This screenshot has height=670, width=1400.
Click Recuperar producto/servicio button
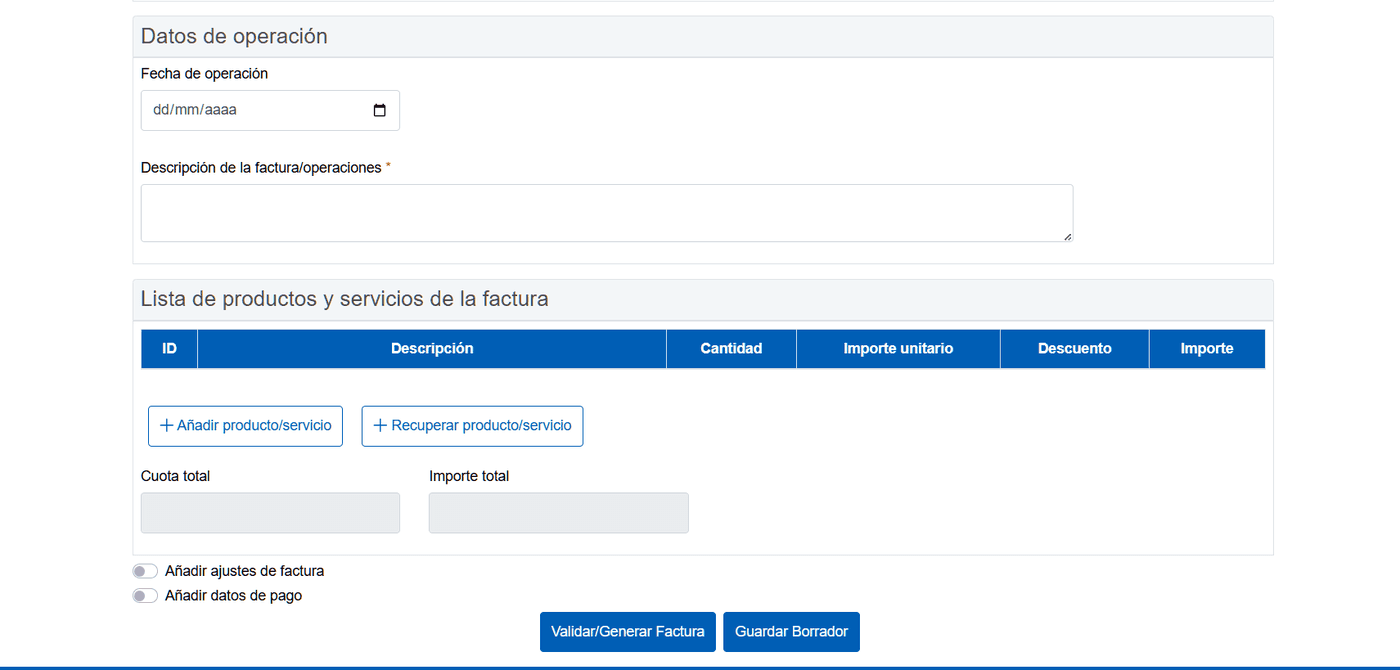472,426
